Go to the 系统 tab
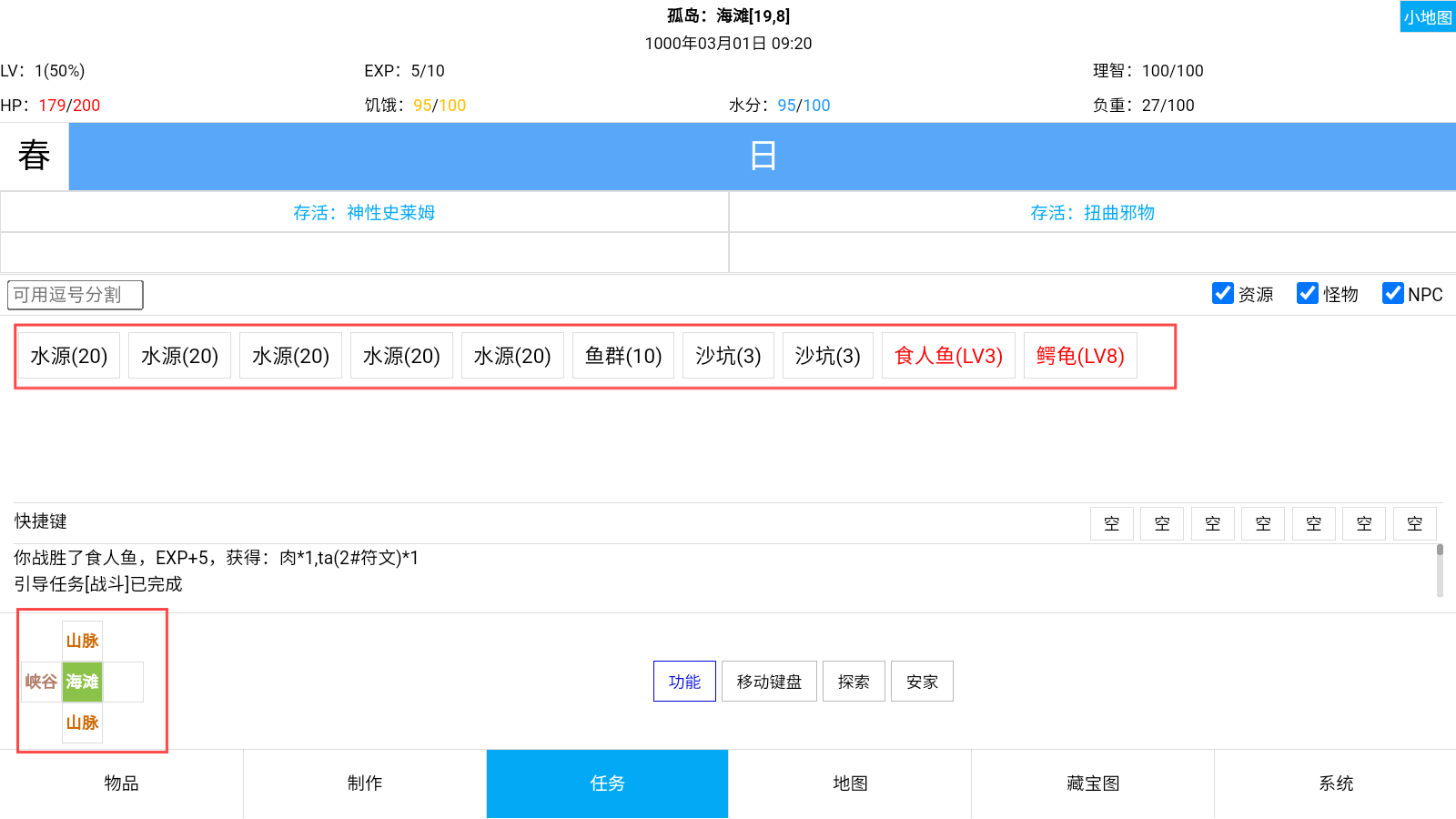This screenshot has height=819, width=1456. point(1336,784)
